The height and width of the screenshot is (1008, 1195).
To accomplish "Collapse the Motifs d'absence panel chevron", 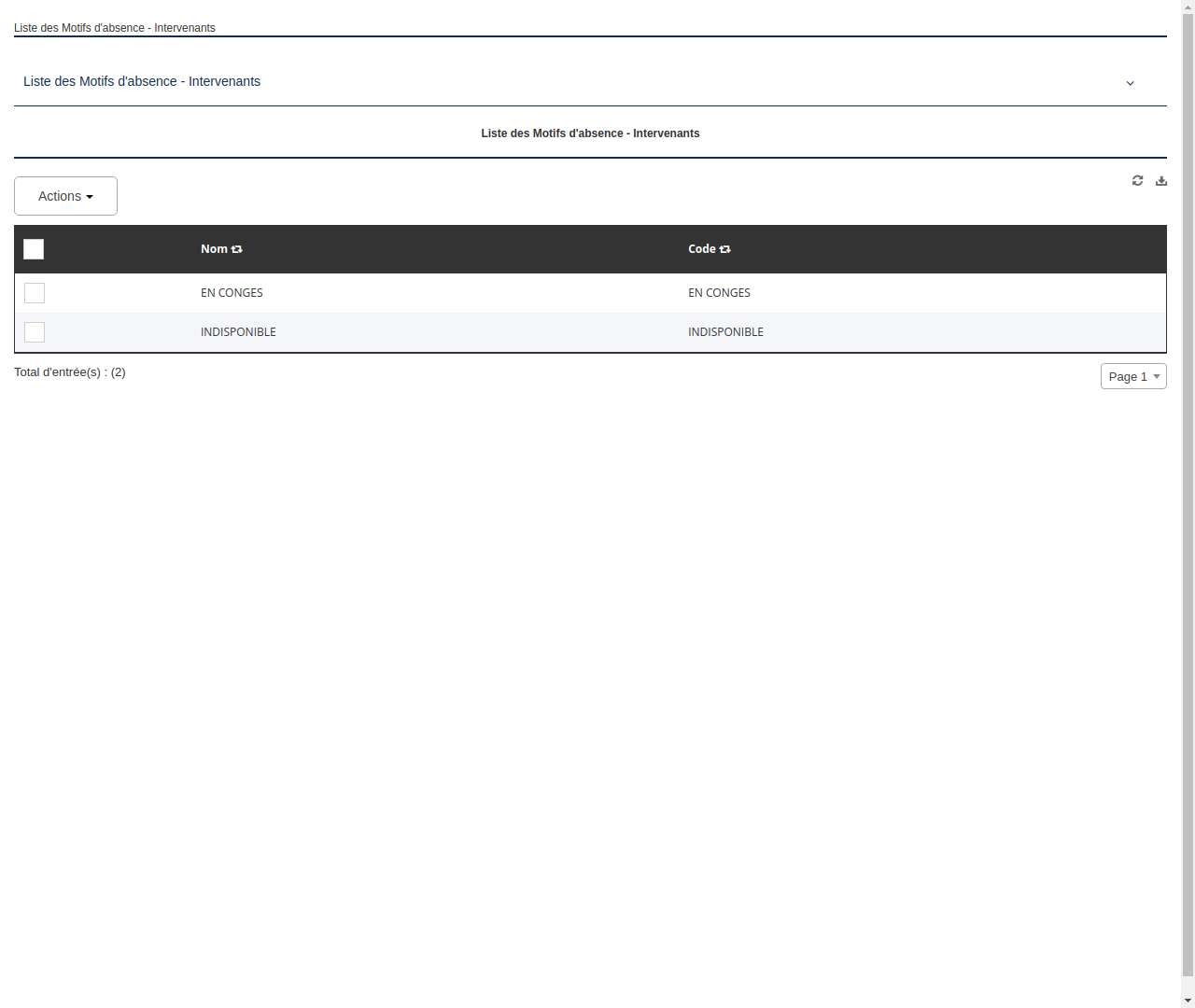I will pos(1130,83).
